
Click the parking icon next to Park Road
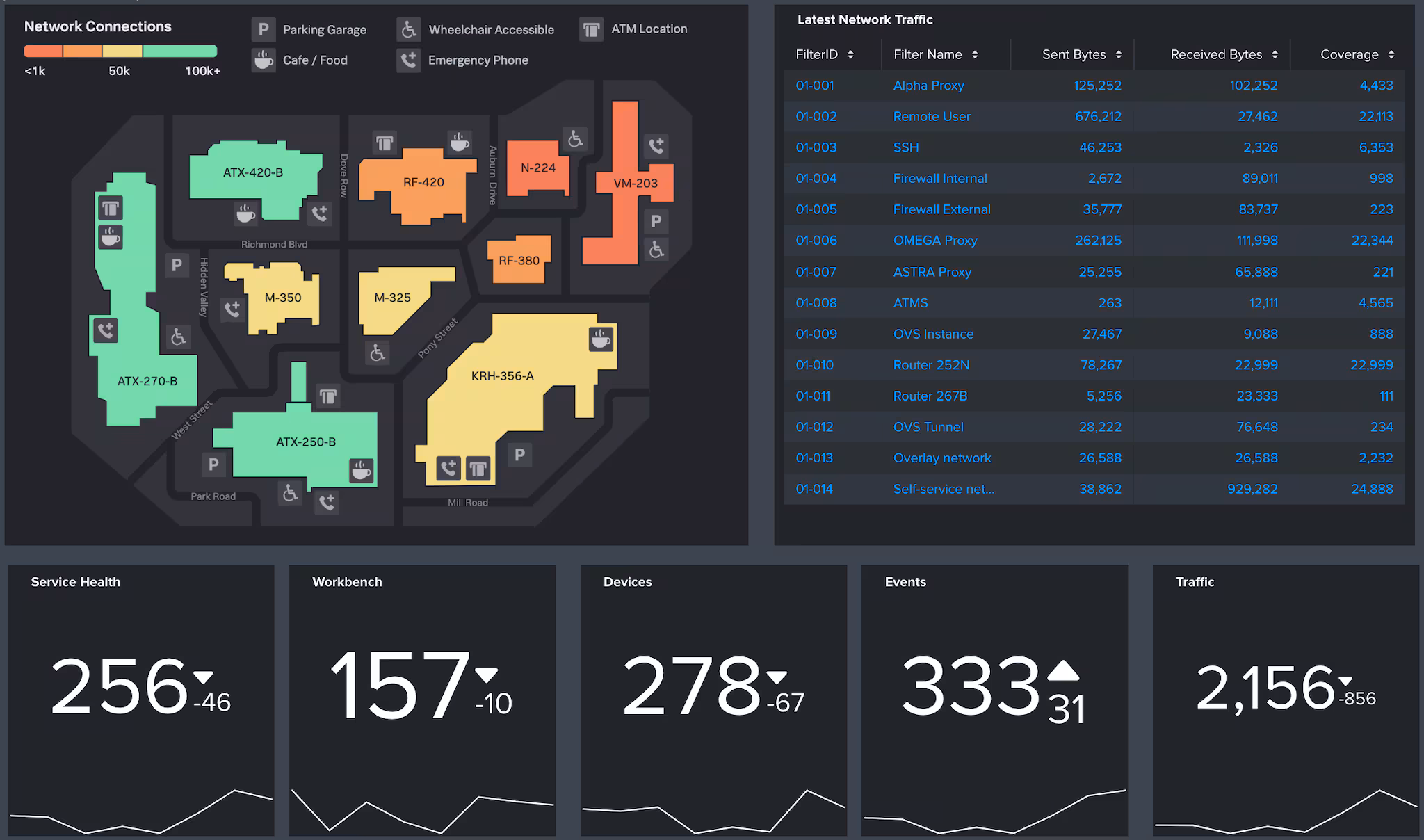coord(213,465)
